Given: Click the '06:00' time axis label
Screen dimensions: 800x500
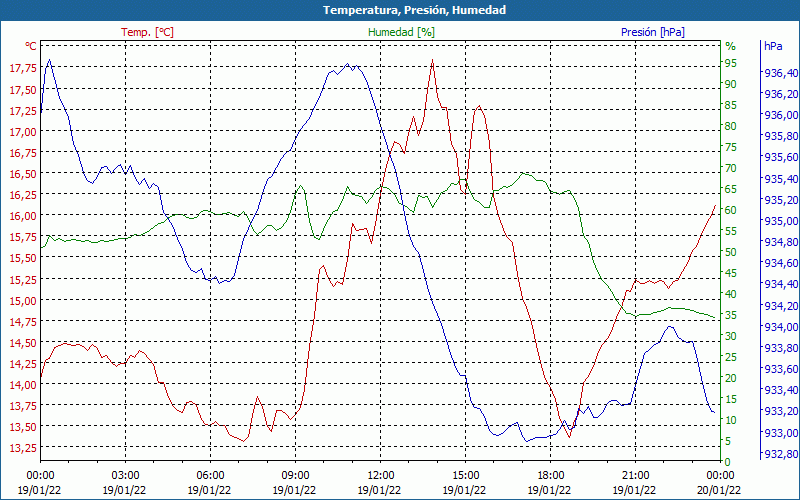Looking at the screenshot, I should pyautogui.click(x=210, y=474).
